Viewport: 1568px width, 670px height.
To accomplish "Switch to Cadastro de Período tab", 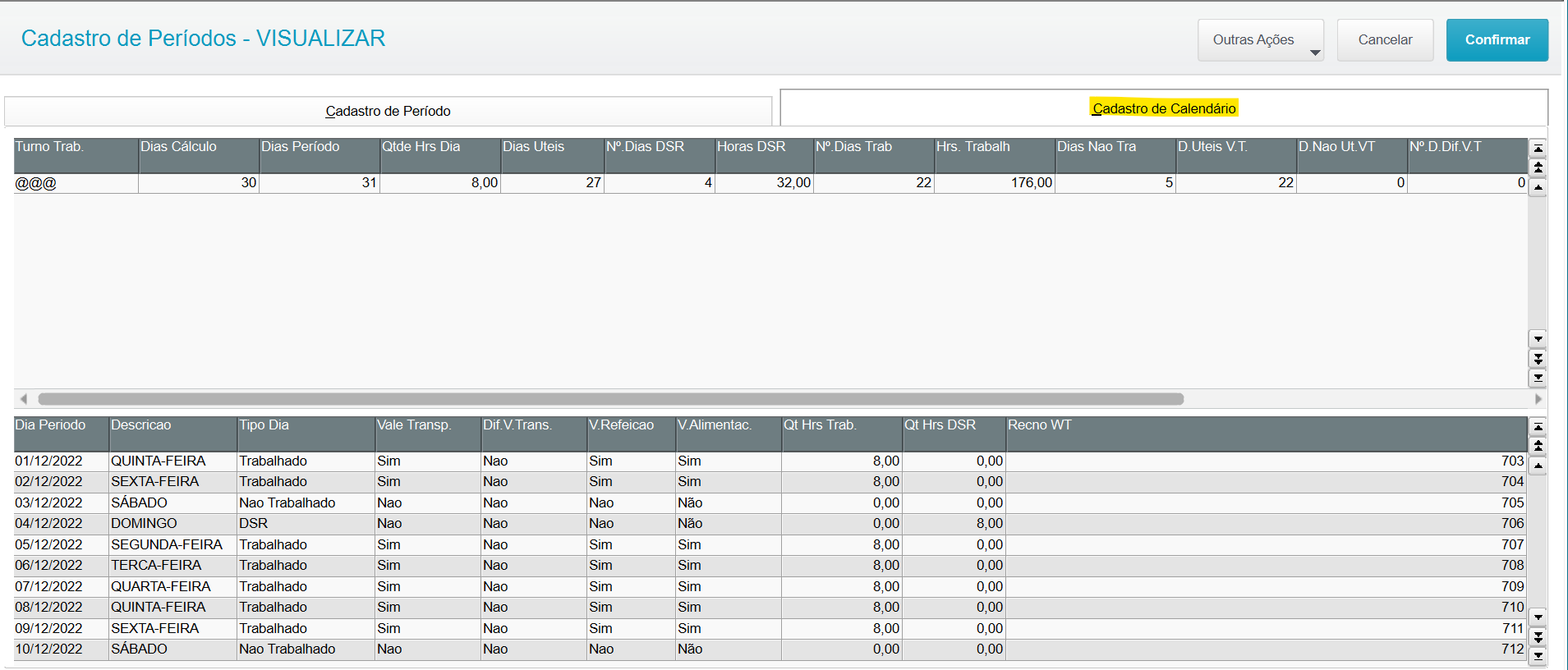I will pos(388,111).
